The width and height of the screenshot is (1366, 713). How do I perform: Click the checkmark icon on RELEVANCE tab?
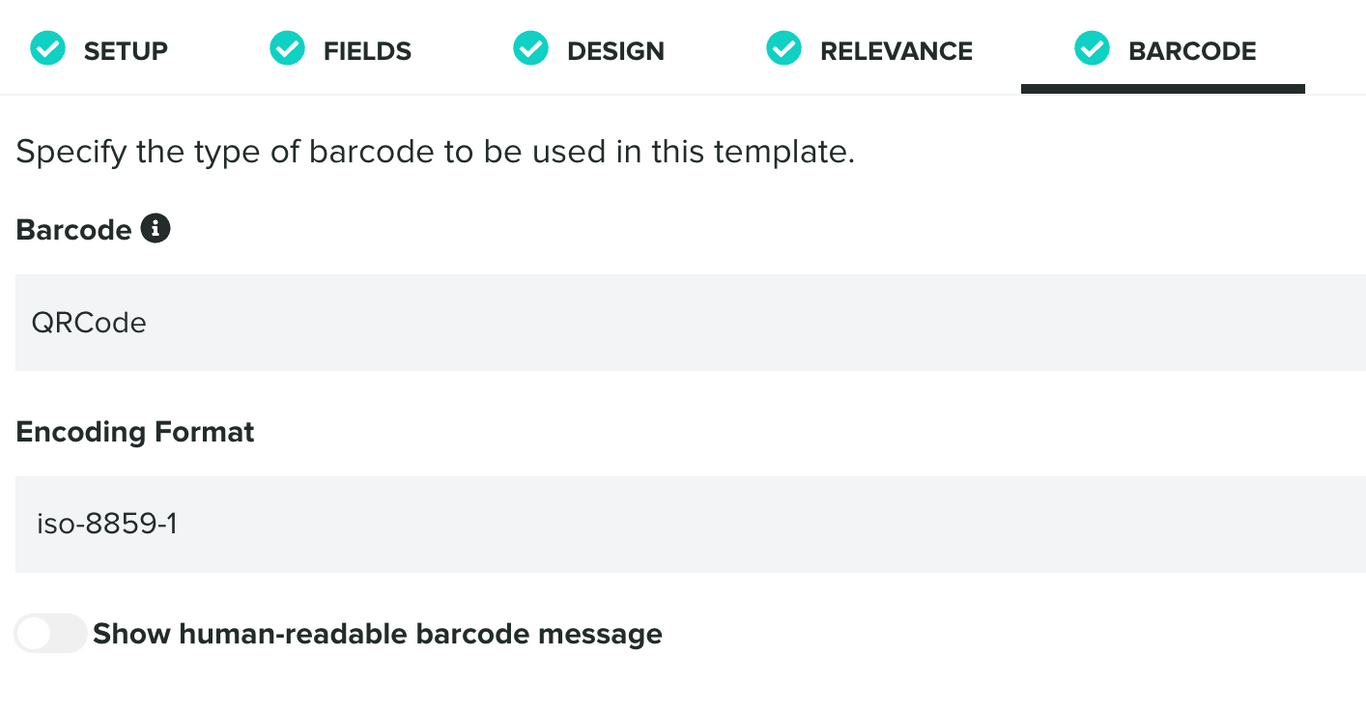[x=783, y=47]
